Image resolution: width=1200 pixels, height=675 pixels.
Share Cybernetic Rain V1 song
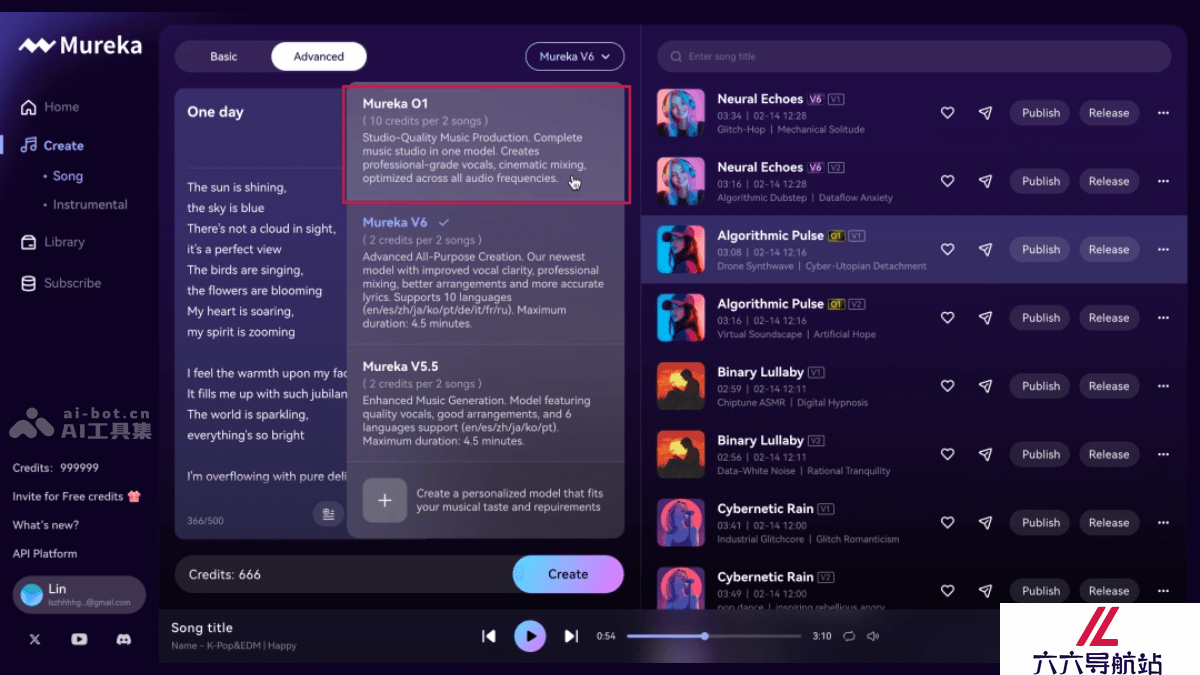pyautogui.click(x=985, y=522)
